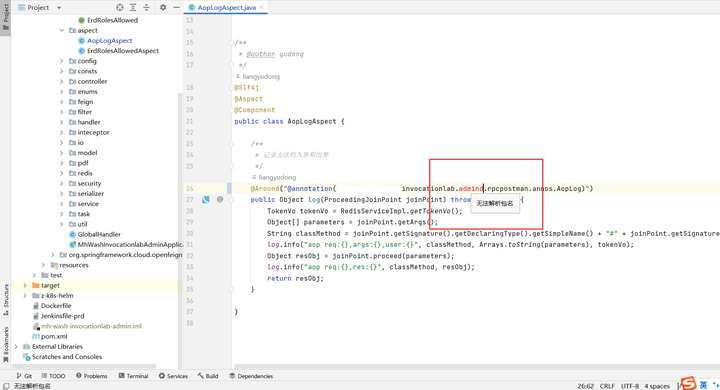Viewport: 720px width, 390px height.
Task: Change CRLF line separator in status bar
Action: [x=607, y=386]
